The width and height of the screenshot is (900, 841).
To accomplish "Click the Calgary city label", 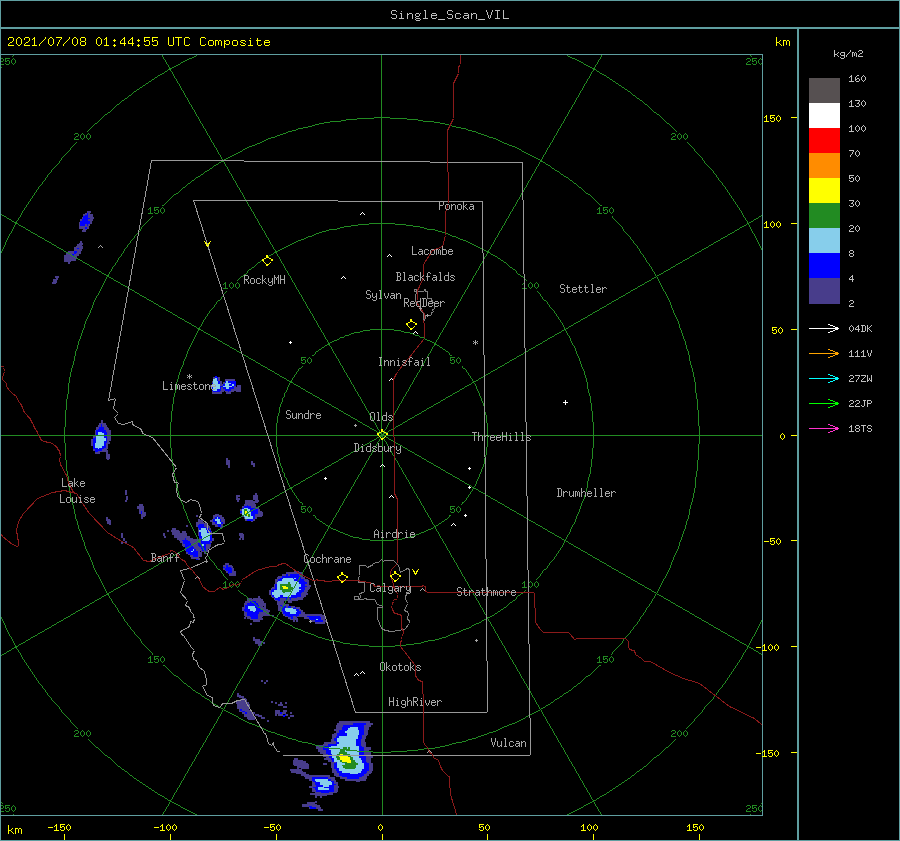I will tap(390, 588).
